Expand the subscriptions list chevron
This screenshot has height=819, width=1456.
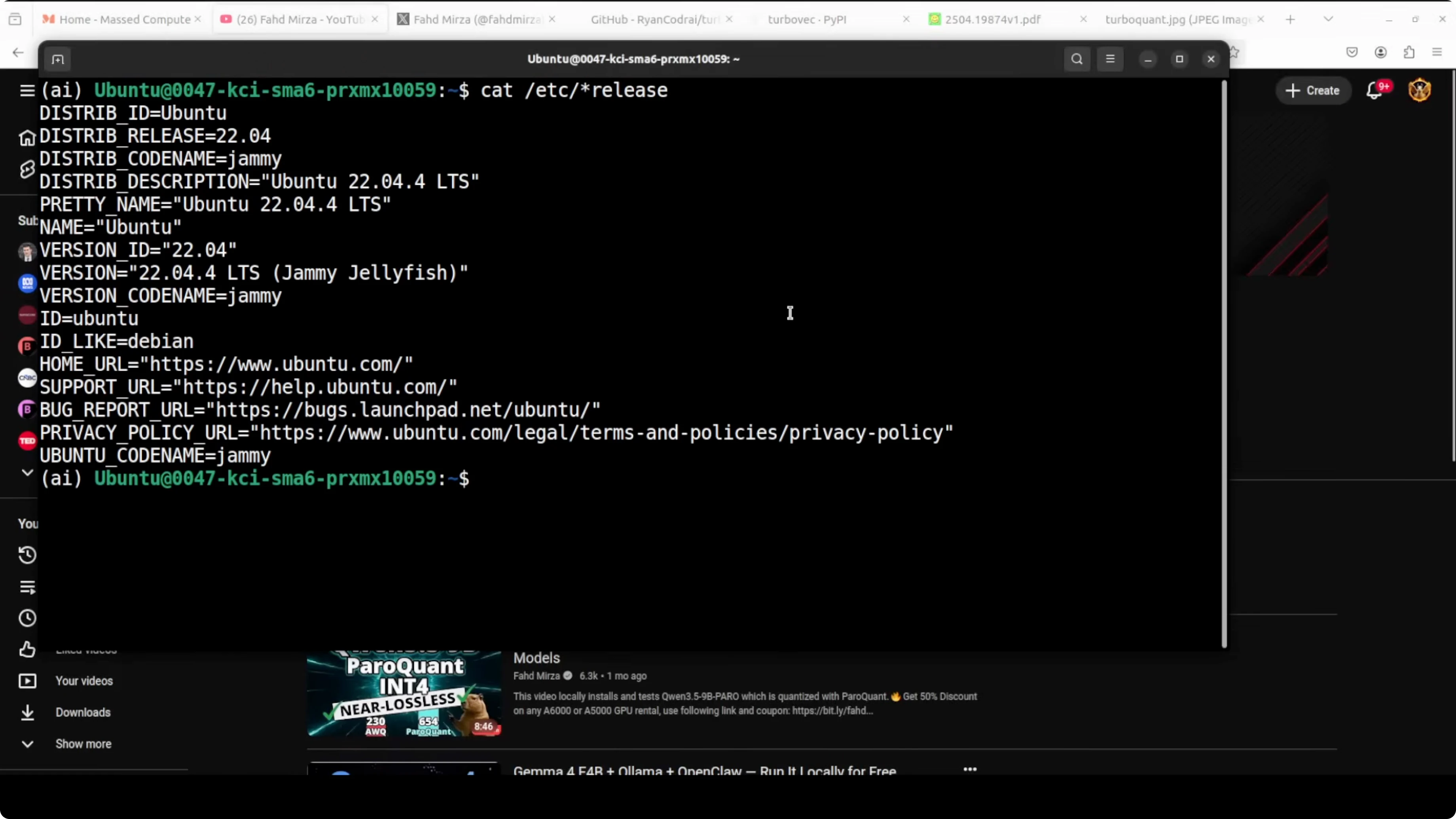pos(27,472)
